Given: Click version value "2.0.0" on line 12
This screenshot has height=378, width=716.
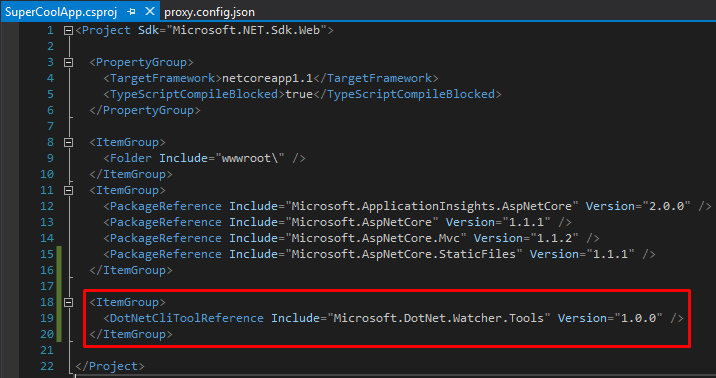Looking at the screenshot, I should [x=667, y=206].
